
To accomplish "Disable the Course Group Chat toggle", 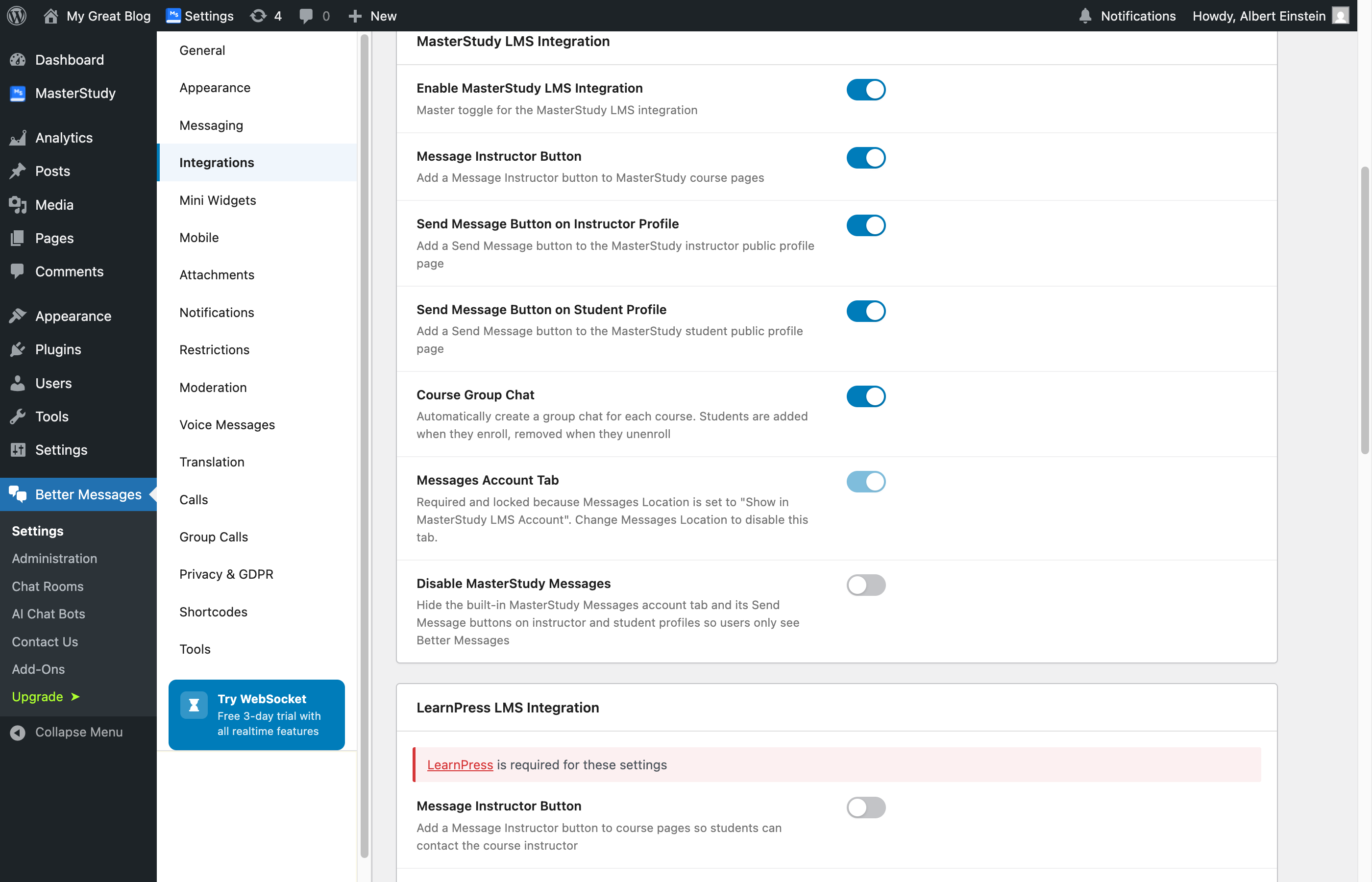I will click(866, 396).
